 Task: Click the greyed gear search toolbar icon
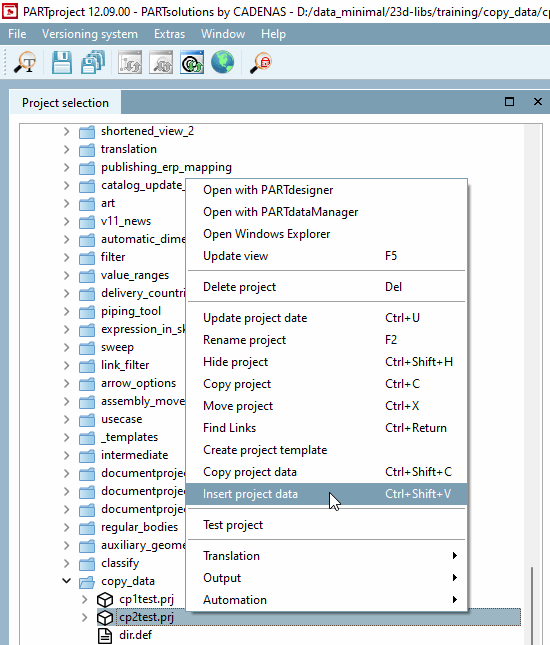click(161, 63)
